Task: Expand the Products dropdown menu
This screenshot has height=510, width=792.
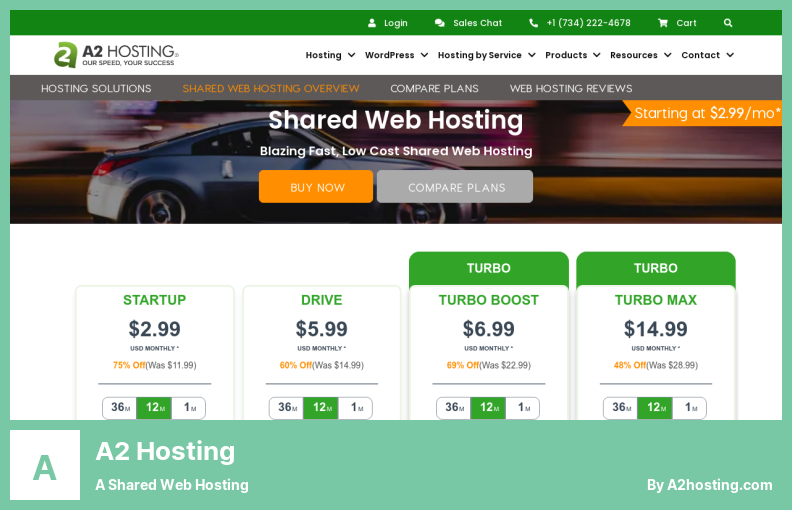Action: click(x=573, y=55)
